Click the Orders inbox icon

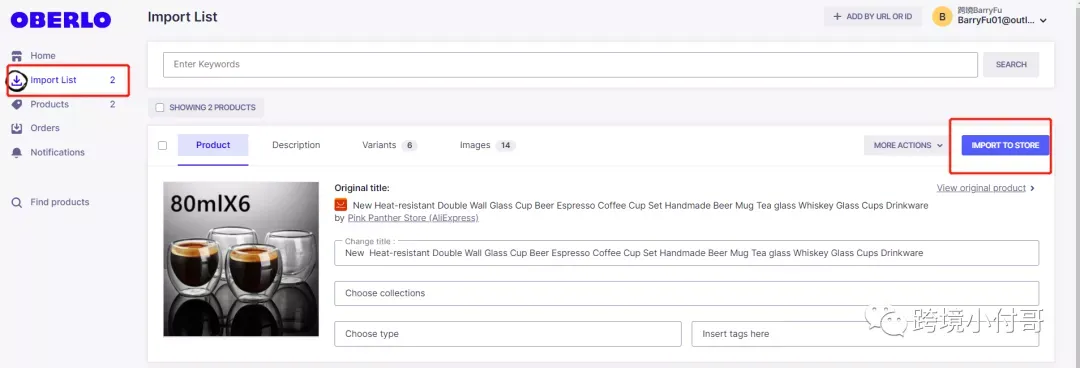(17, 128)
